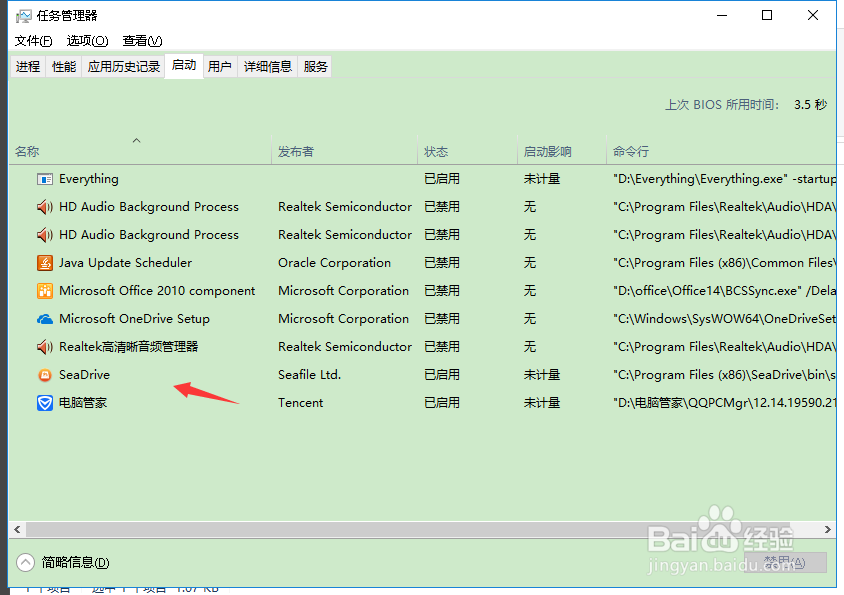Click the Everything app icon

45,179
